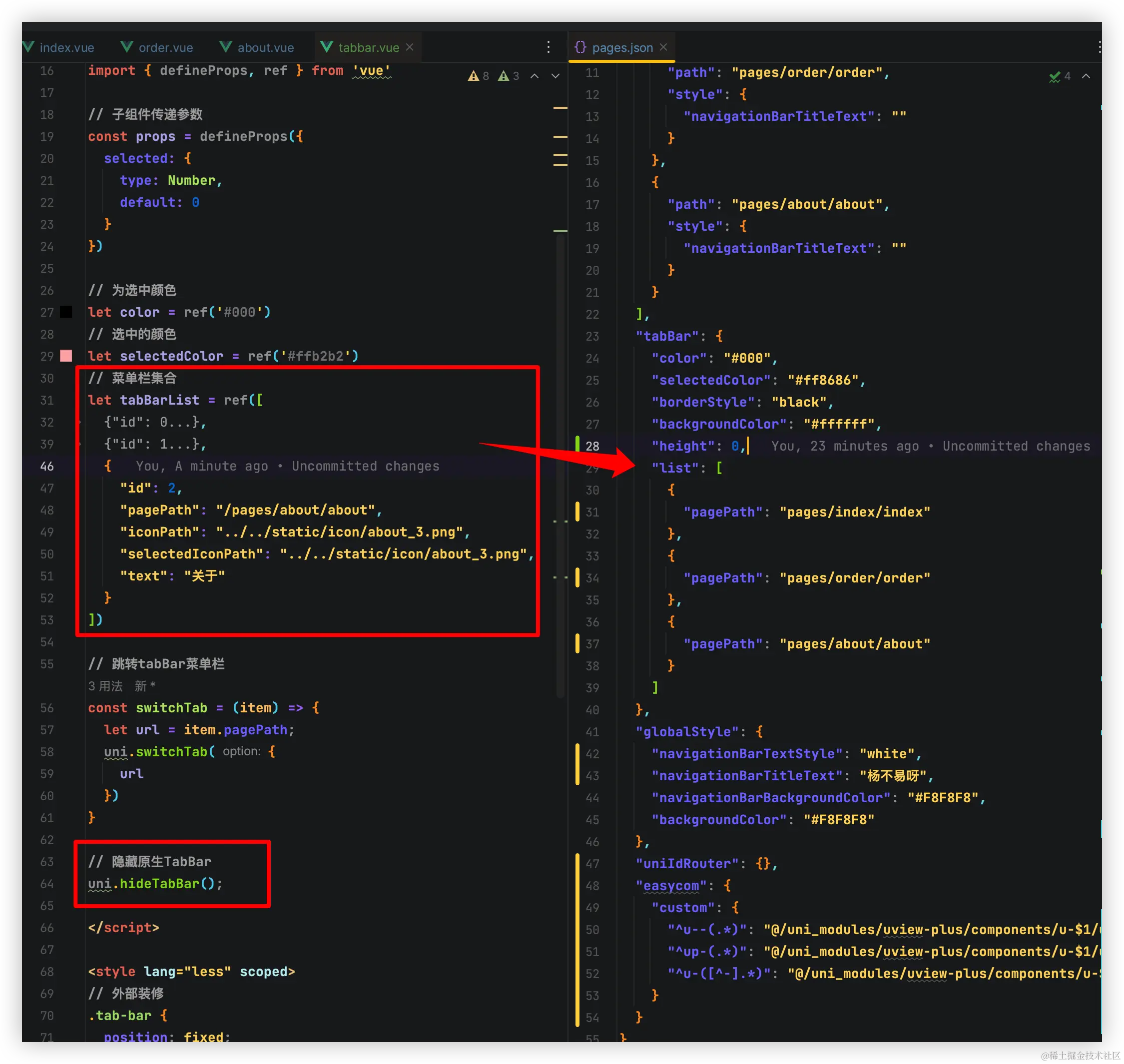Show the 3 用法 usages hint
The width and height of the screenshot is (1124, 1064).
pyautogui.click(x=105, y=686)
